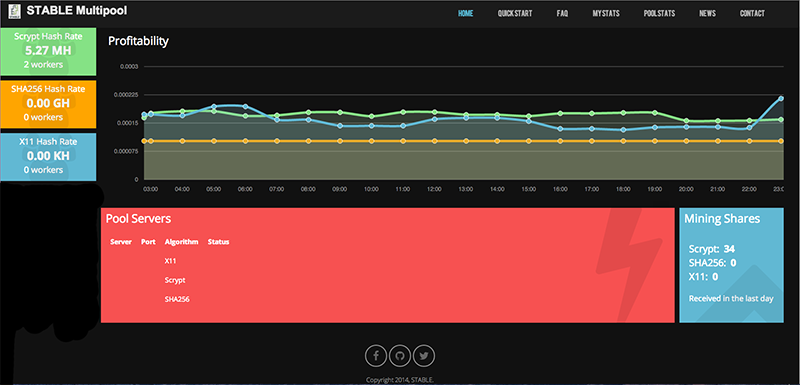This screenshot has width=800, height=385.
Task: Open the NEWS nav item
Action: [x=707, y=14]
